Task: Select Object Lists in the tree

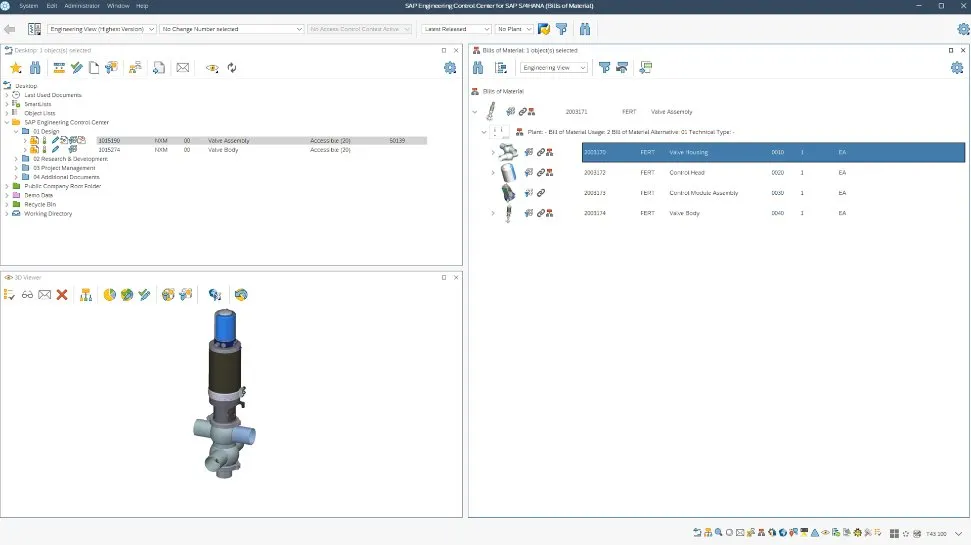Action: click(x=40, y=113)
